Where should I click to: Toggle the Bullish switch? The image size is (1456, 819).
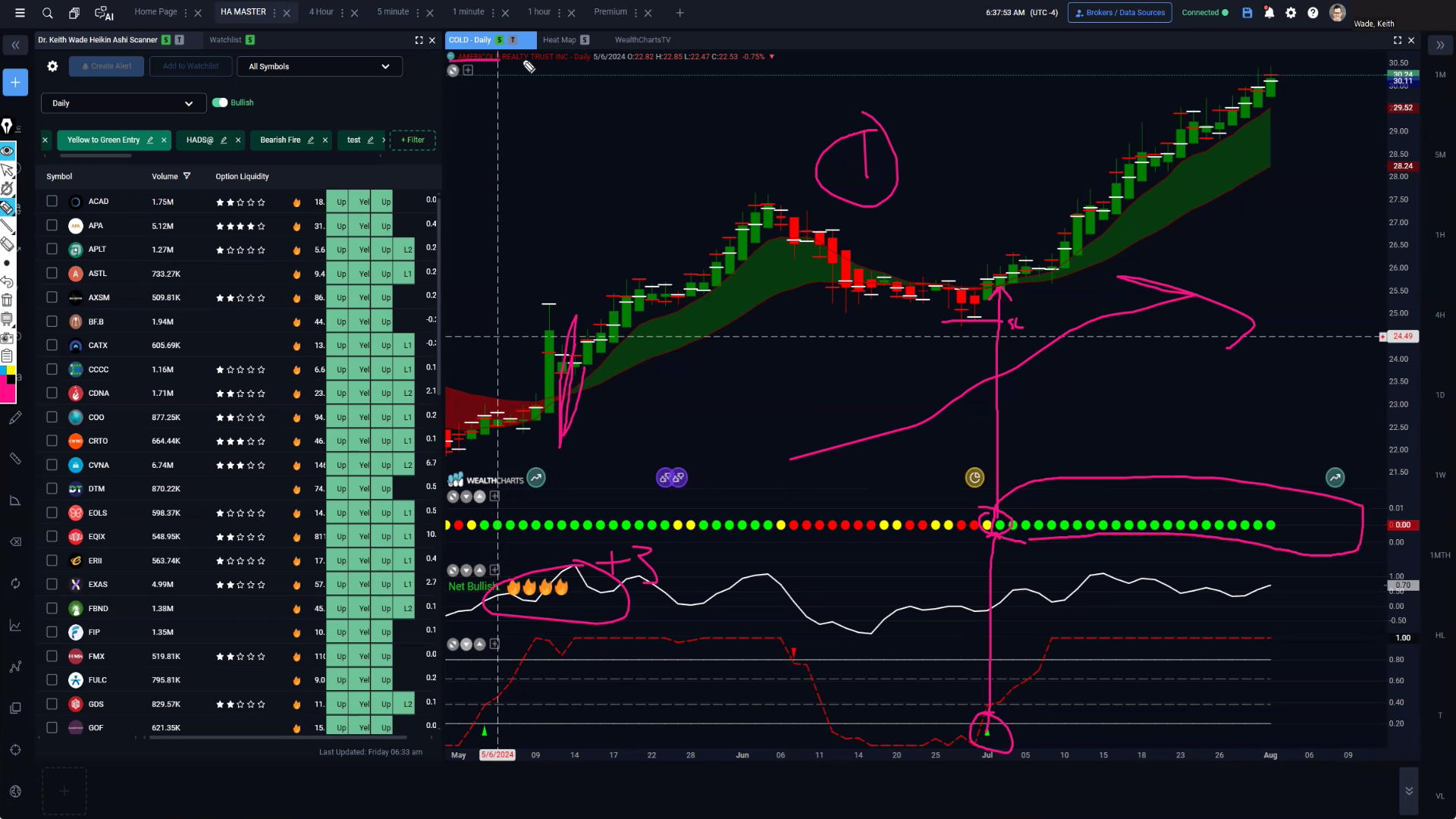220,102
